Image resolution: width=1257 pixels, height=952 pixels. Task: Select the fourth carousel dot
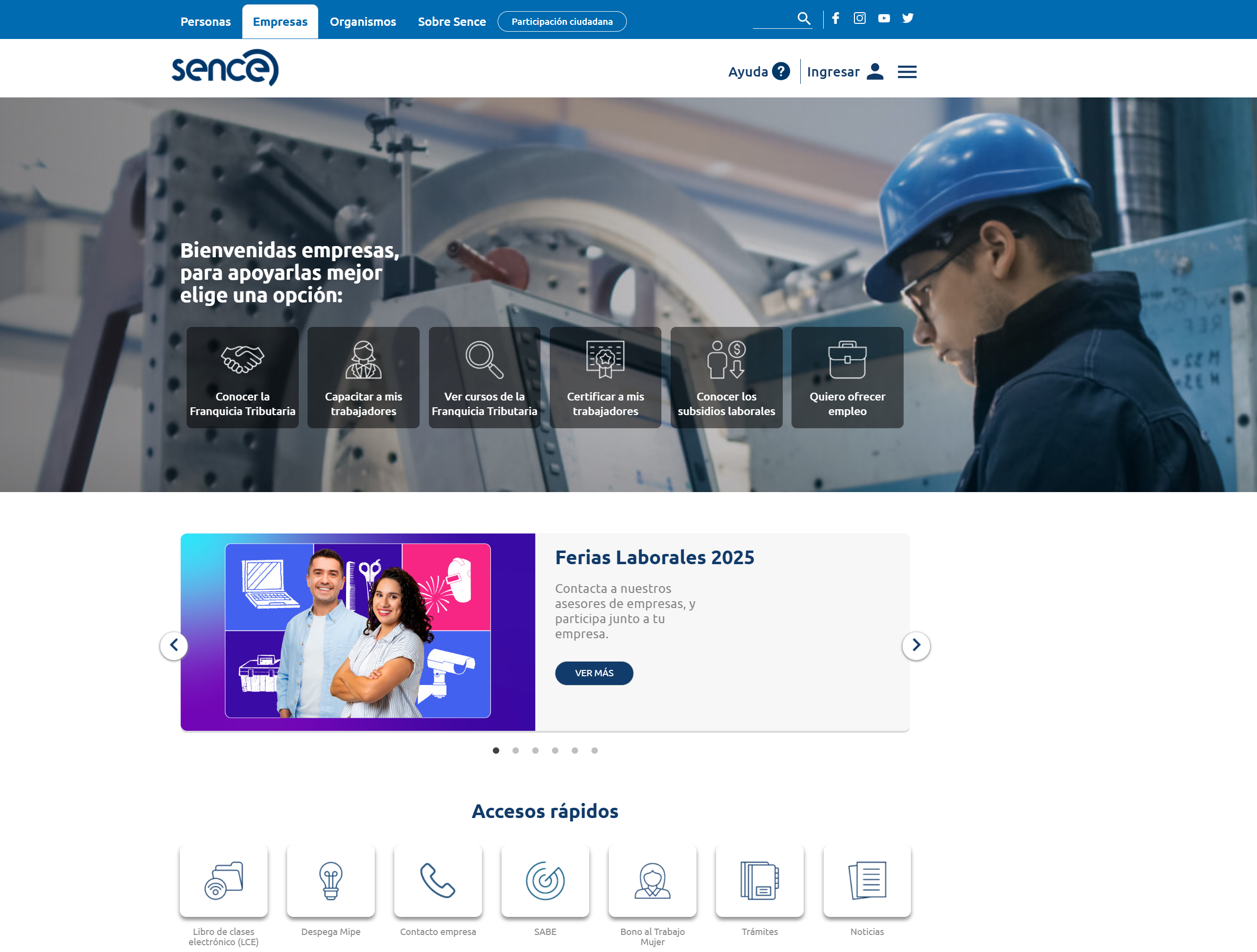[x=555, y=750]
